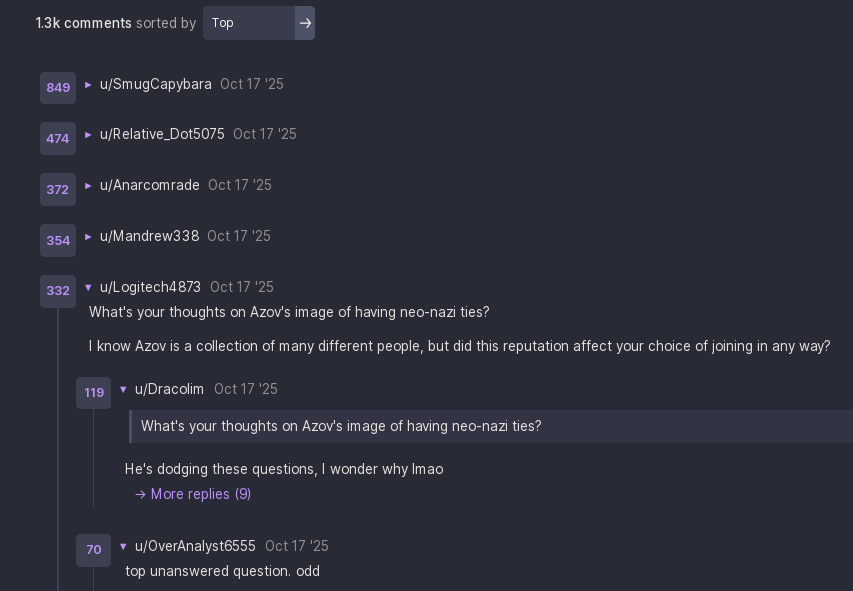Screen dimensions: 853x591
Task: Collapse u/Logitech4873's comment thread
Action: click(x=88, y=288)
